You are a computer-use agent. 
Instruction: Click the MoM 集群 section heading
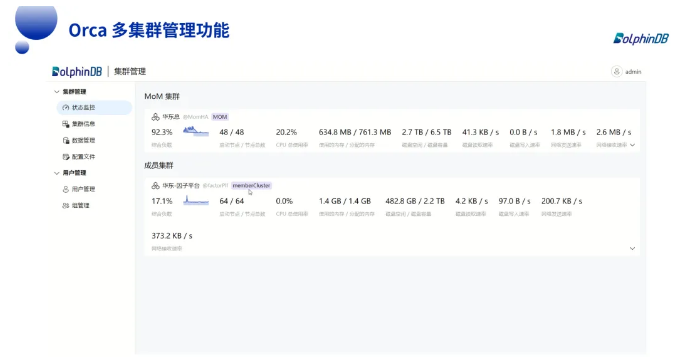(x=162, y=96)
